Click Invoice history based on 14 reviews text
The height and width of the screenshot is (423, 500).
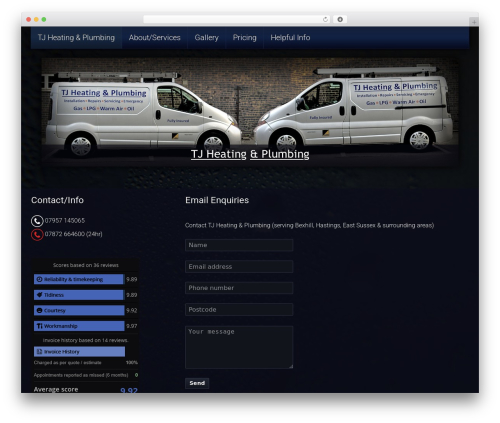point(85,340)
